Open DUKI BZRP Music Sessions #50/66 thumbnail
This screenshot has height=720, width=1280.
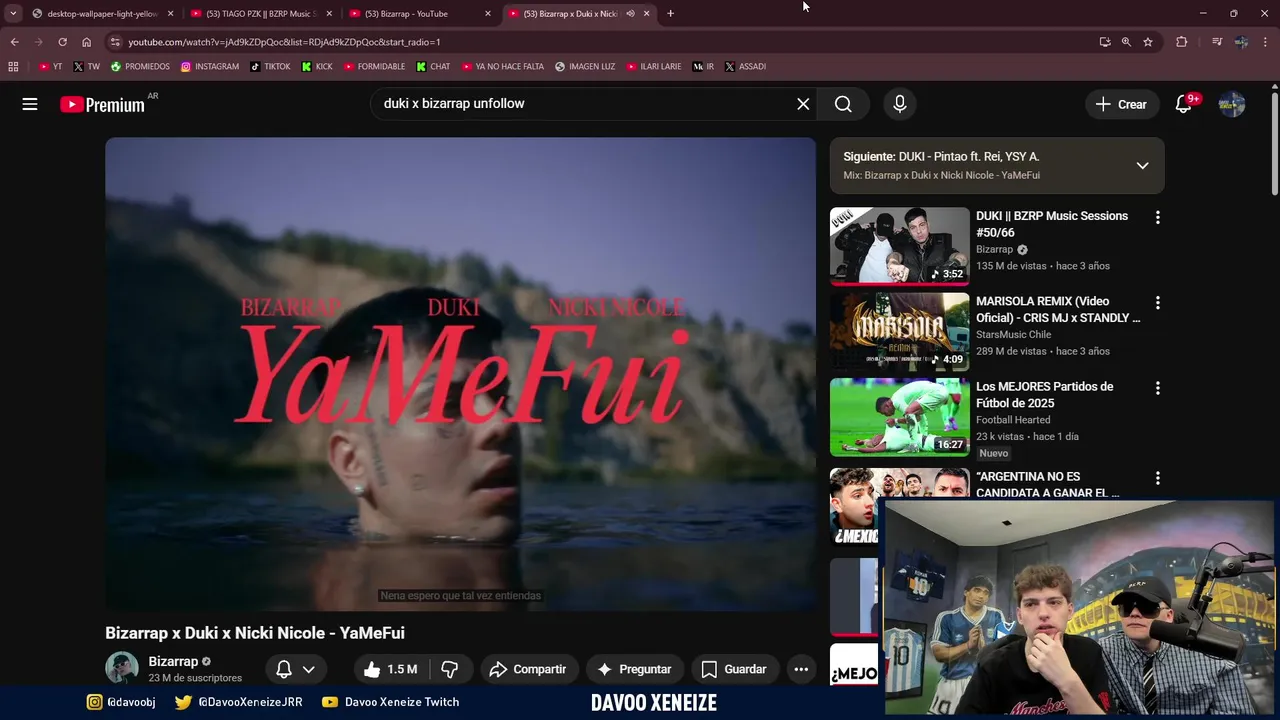pyautogui.click(x=900, y=246)
